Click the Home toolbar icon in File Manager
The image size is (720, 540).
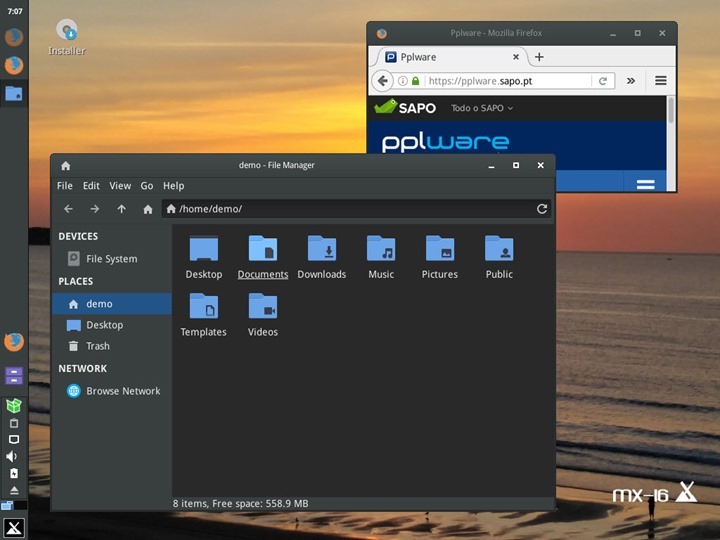tap(148, 209)
